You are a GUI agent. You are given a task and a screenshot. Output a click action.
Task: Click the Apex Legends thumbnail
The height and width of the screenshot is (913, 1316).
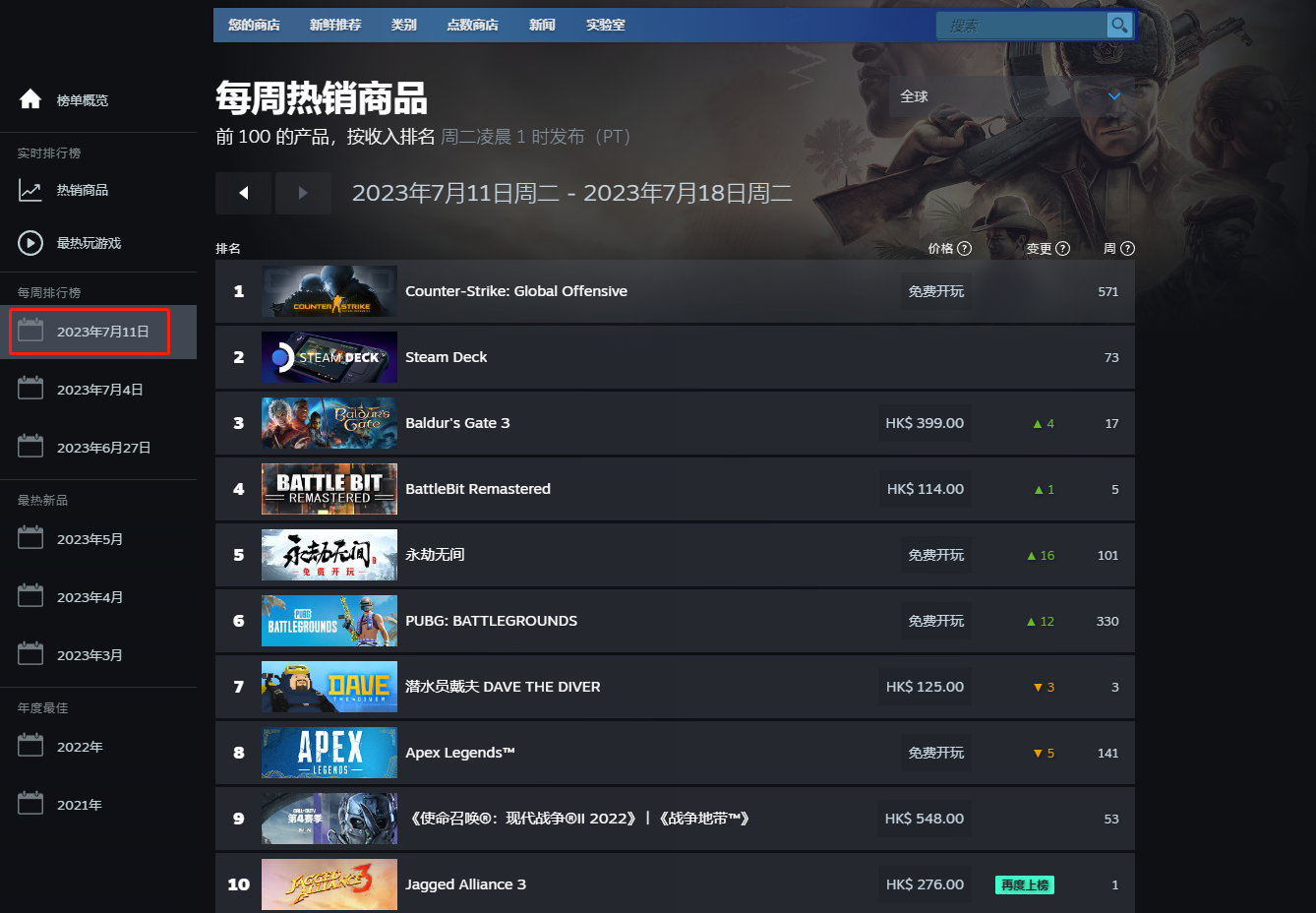point(329,753)
